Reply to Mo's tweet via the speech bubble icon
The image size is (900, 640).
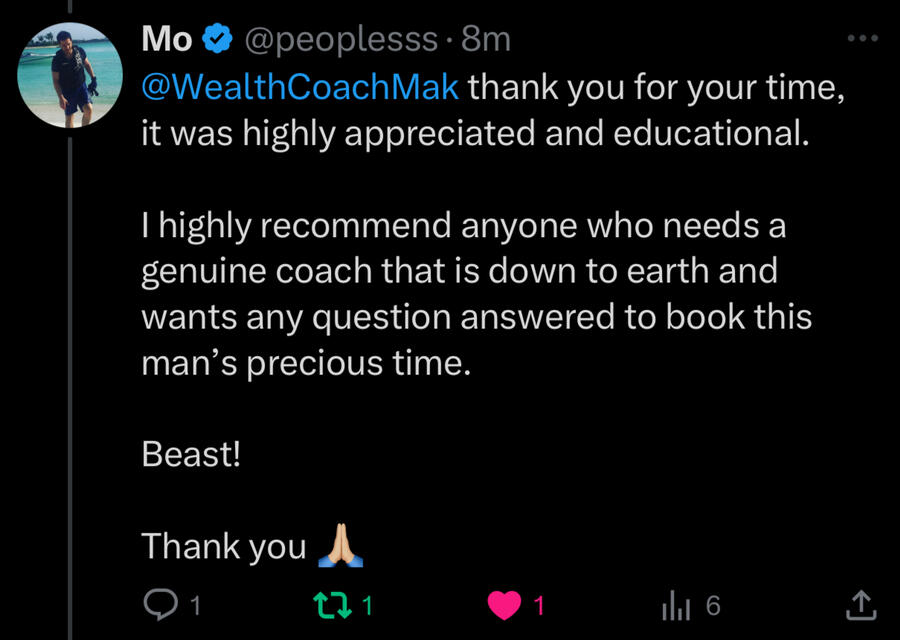(158, 603)
